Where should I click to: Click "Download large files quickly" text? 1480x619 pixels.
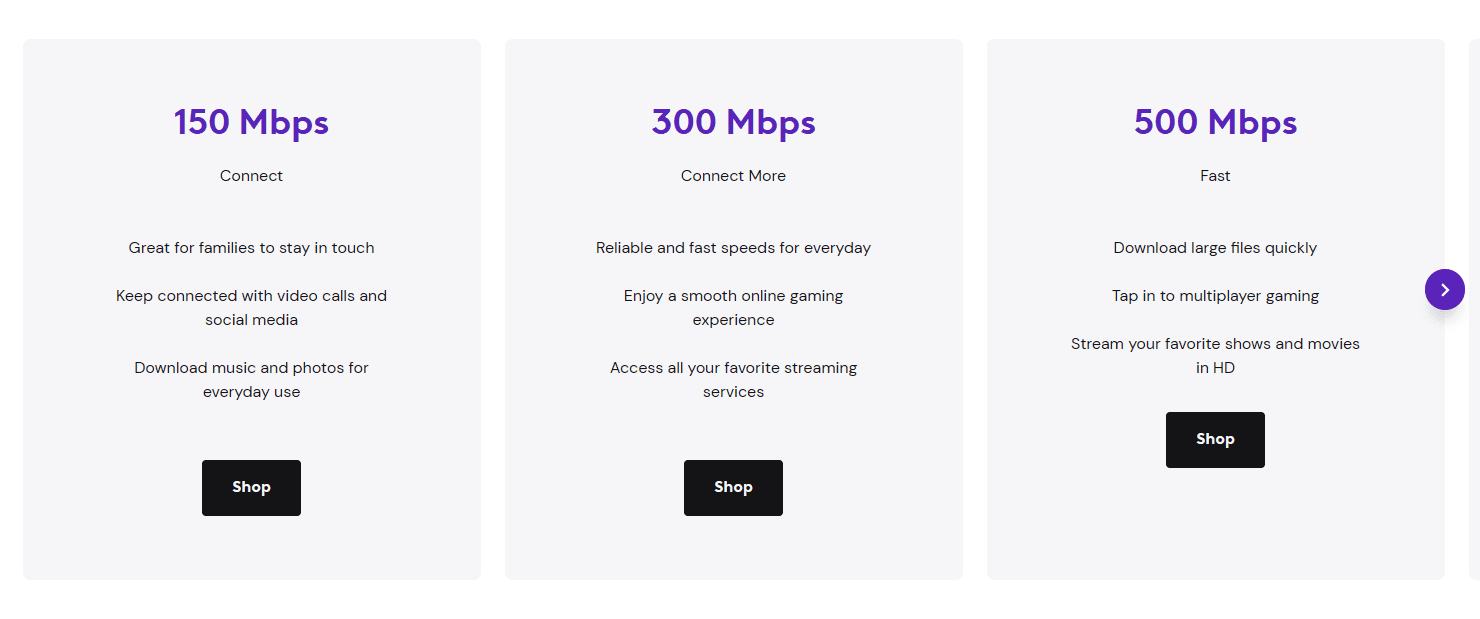[1215, 248]
